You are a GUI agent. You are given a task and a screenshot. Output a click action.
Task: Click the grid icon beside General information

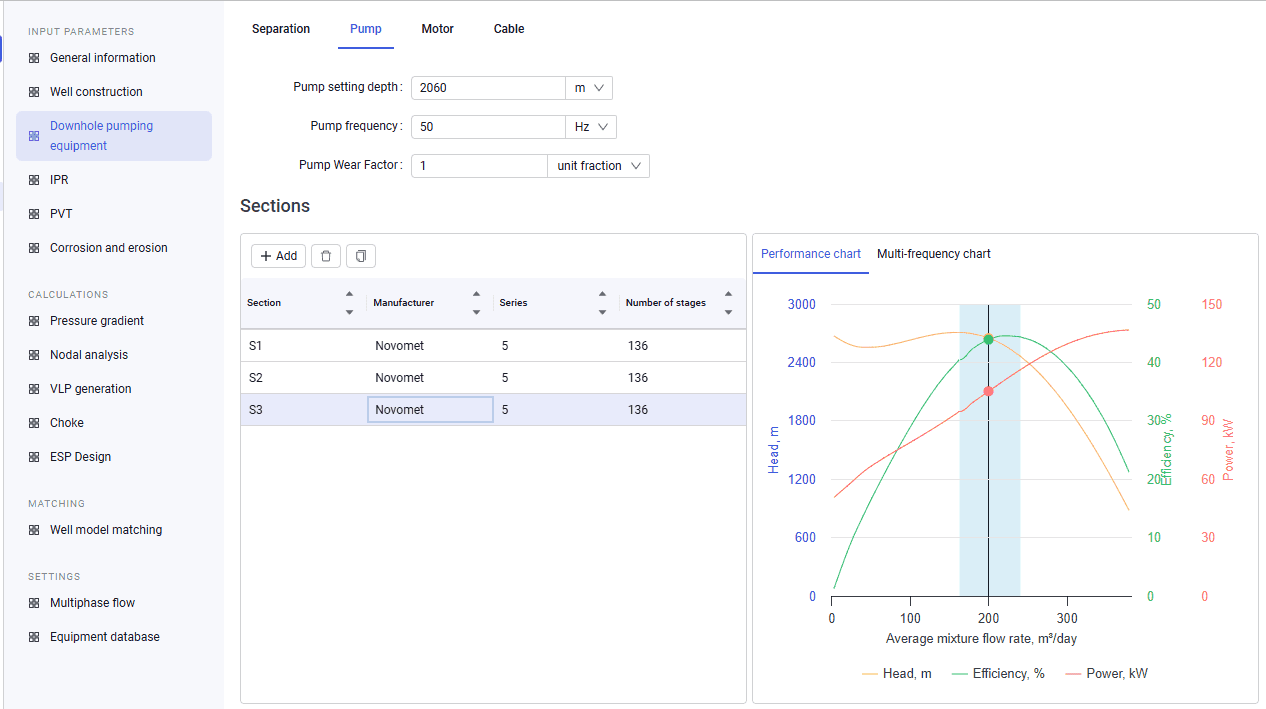34,58
